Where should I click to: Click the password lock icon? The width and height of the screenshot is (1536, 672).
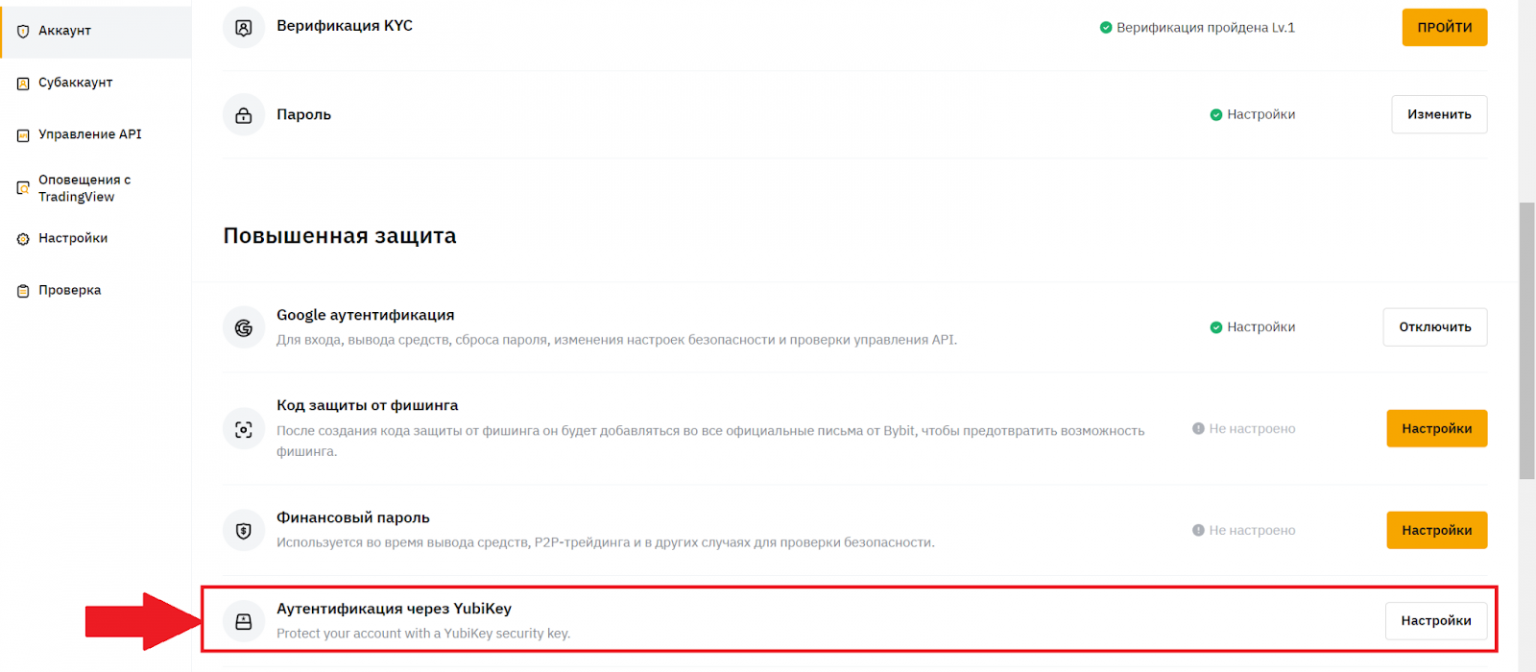click(x=243, y=115)
